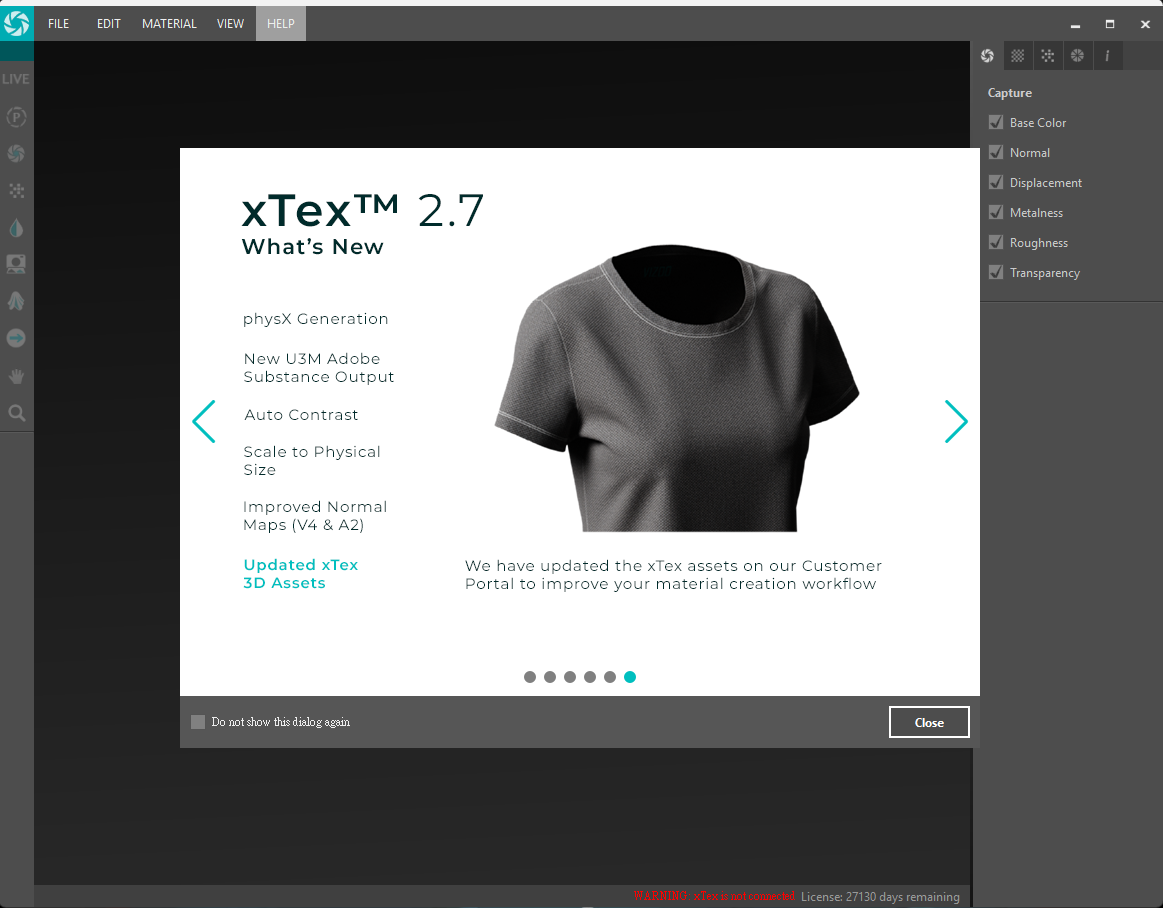Select the aperture capture icon in sidebar
This screenshot has height=908, width=1163.
[x=16, y=154]
